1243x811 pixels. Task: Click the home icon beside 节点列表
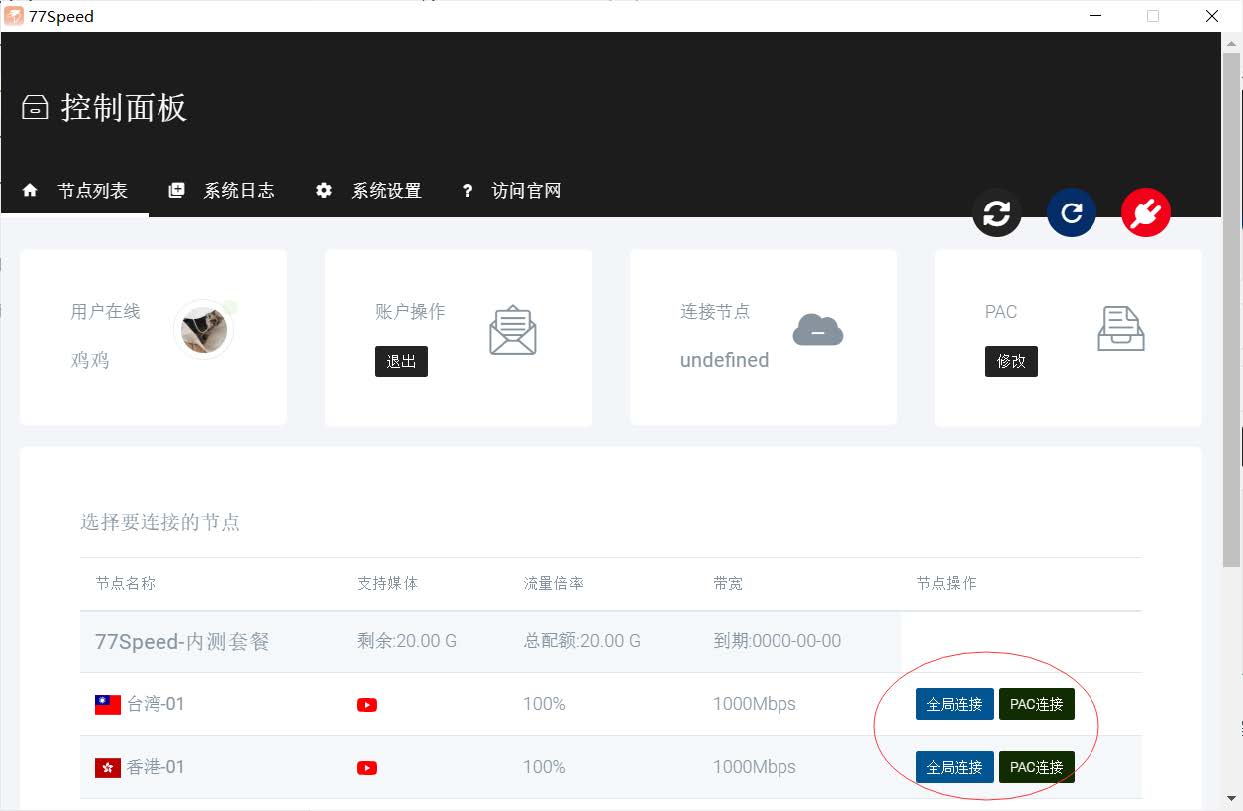pos(30,190)
